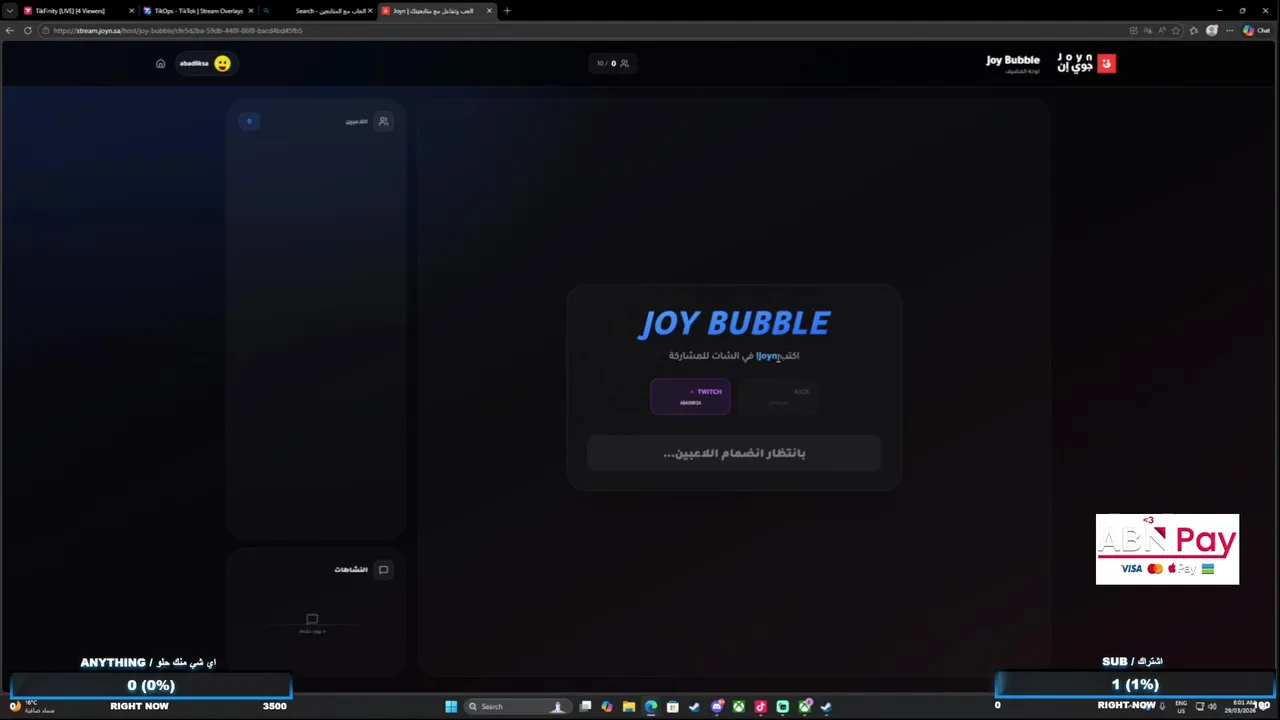Screen dimensions: 1280x720
Task: Switch to TikOps Stream Overlays tab
Action: click(198, 11)
